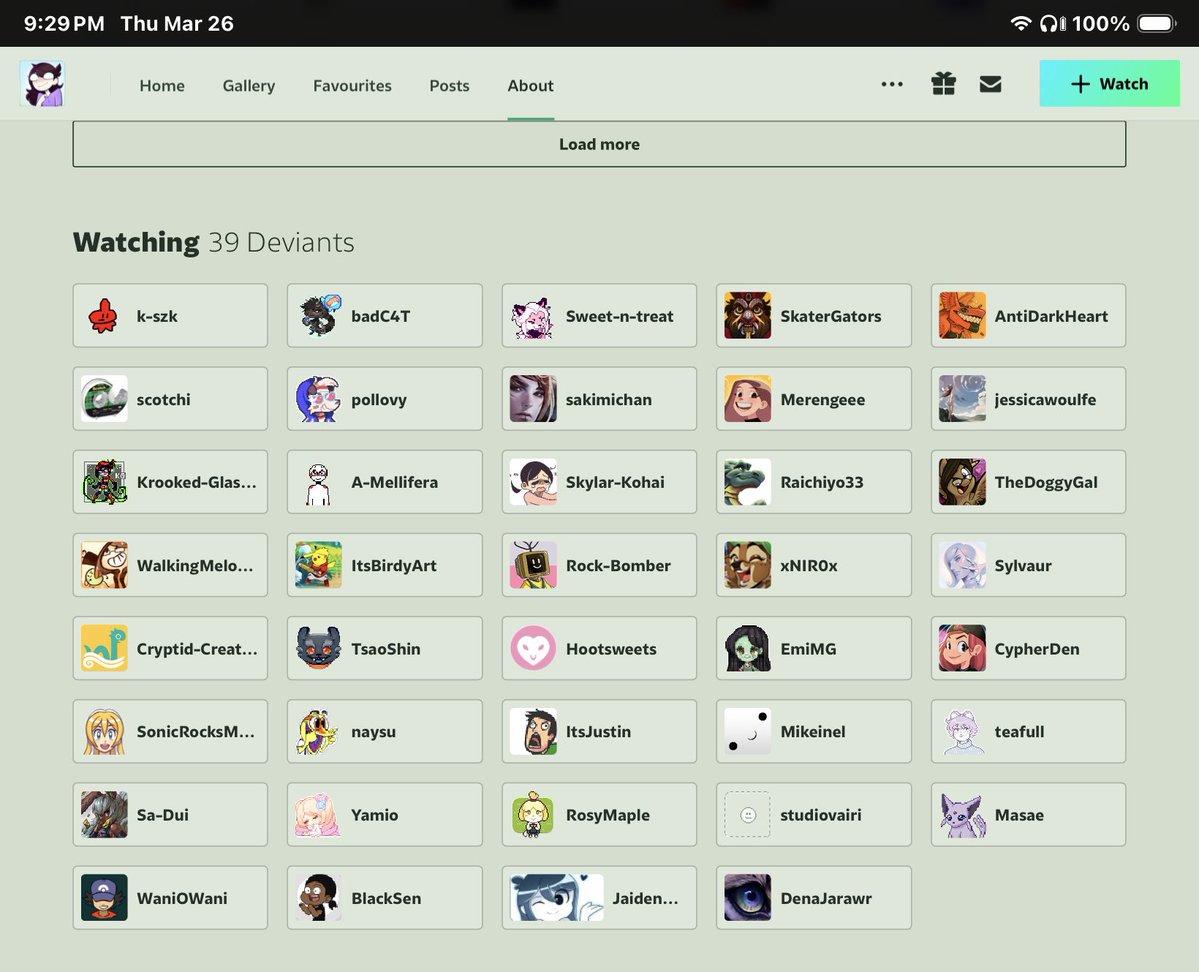Image resolution: width=1199 pixels, height=972 pixels.
Task: Open CypherDen profile name
Action: [x=1037, y=649]
